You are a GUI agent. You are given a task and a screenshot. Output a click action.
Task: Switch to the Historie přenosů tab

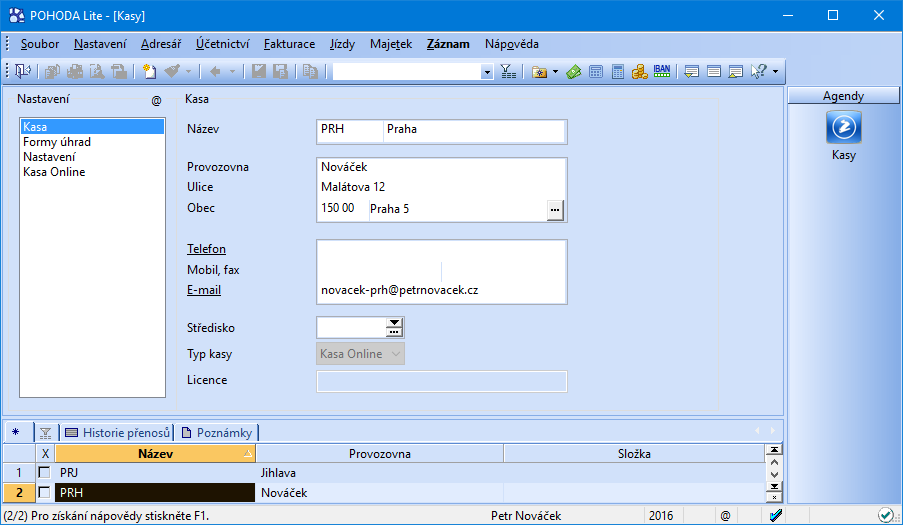118,433
